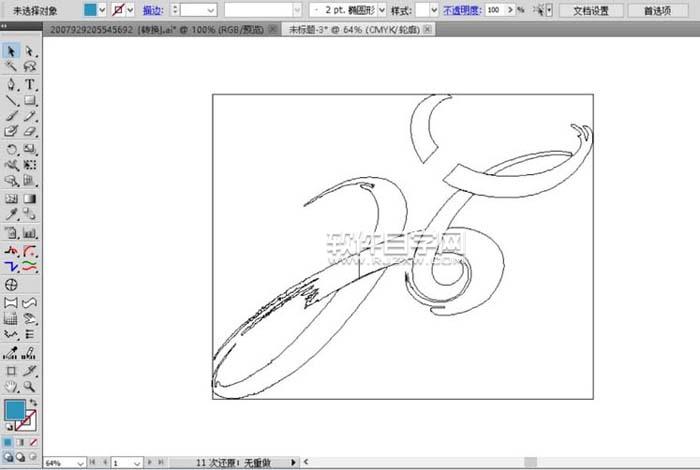The height and width of the screenshot is (470, 700).
Task: Click the 文档设置 button
Action: point(584,9)
